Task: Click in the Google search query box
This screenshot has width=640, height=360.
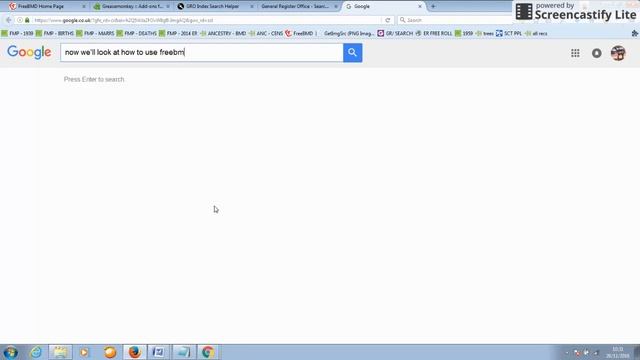Action: [202, 53]
